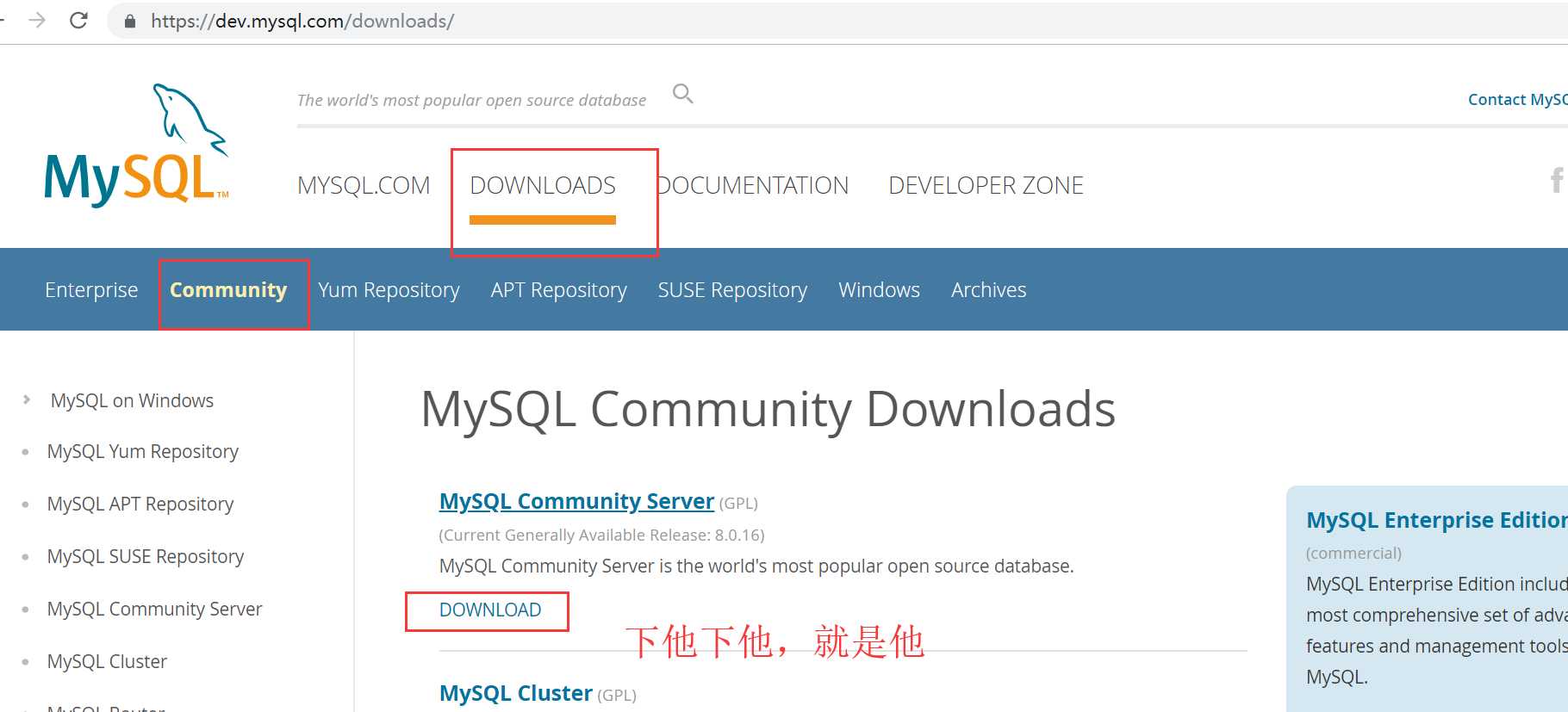1568x712 pixels.
Task: Open DOWNLOADS main menu item
Action: click(543, 185)
